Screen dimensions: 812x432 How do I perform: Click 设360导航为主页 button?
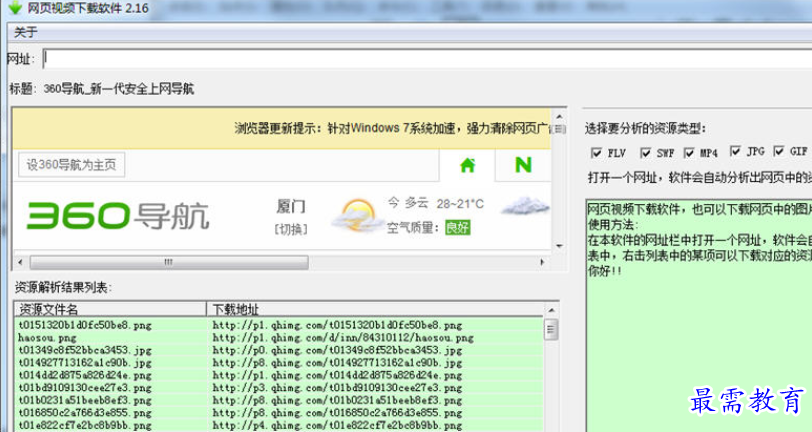click(x=71, y=165)
